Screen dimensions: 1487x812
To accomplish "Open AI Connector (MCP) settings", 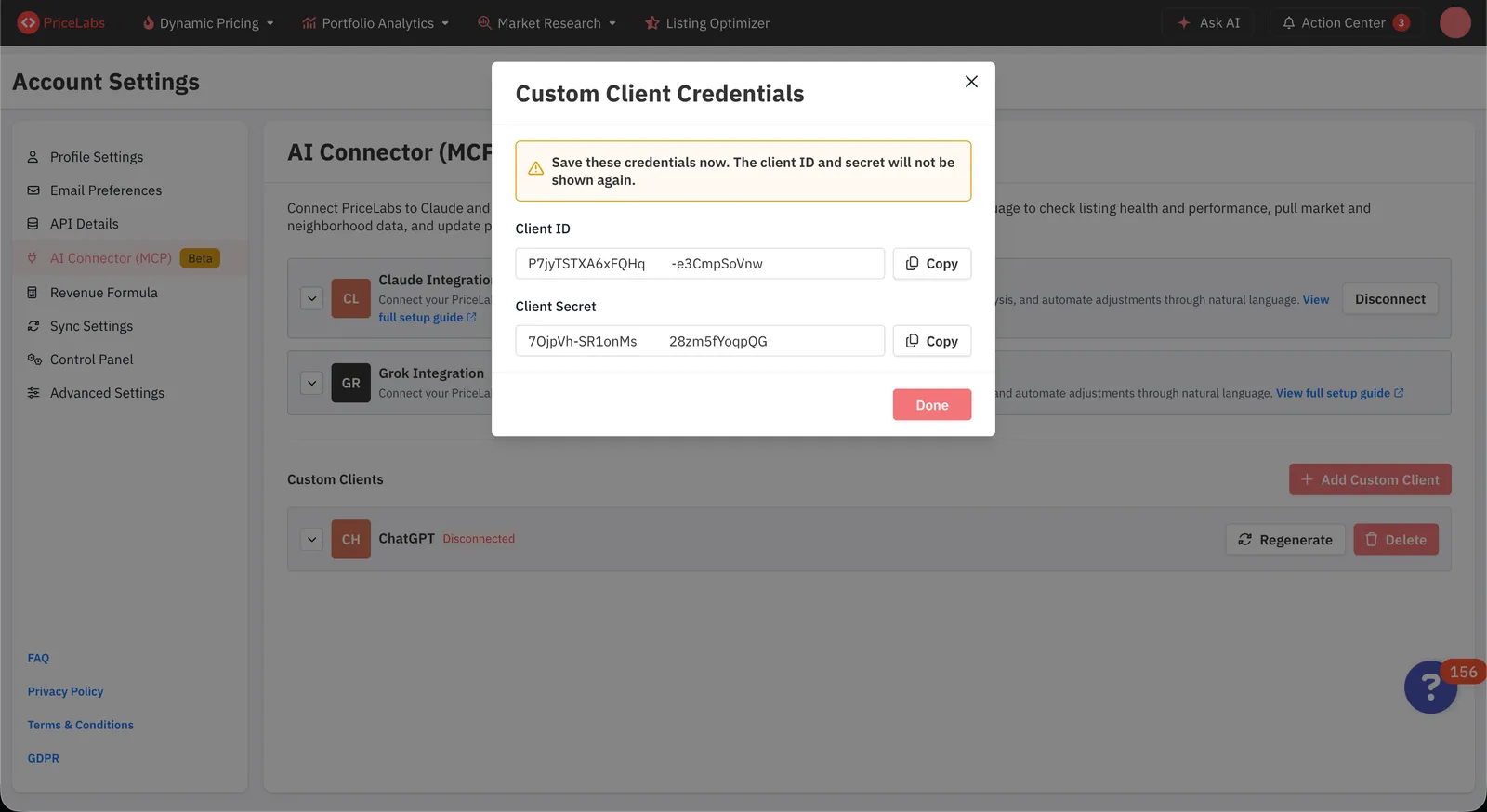I will point(111,258).
